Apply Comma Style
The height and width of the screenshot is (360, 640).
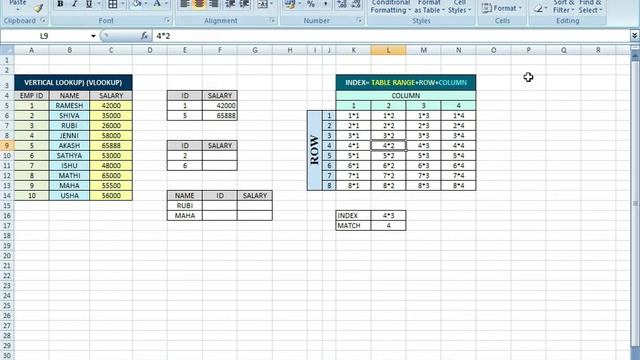click(325, 4)
